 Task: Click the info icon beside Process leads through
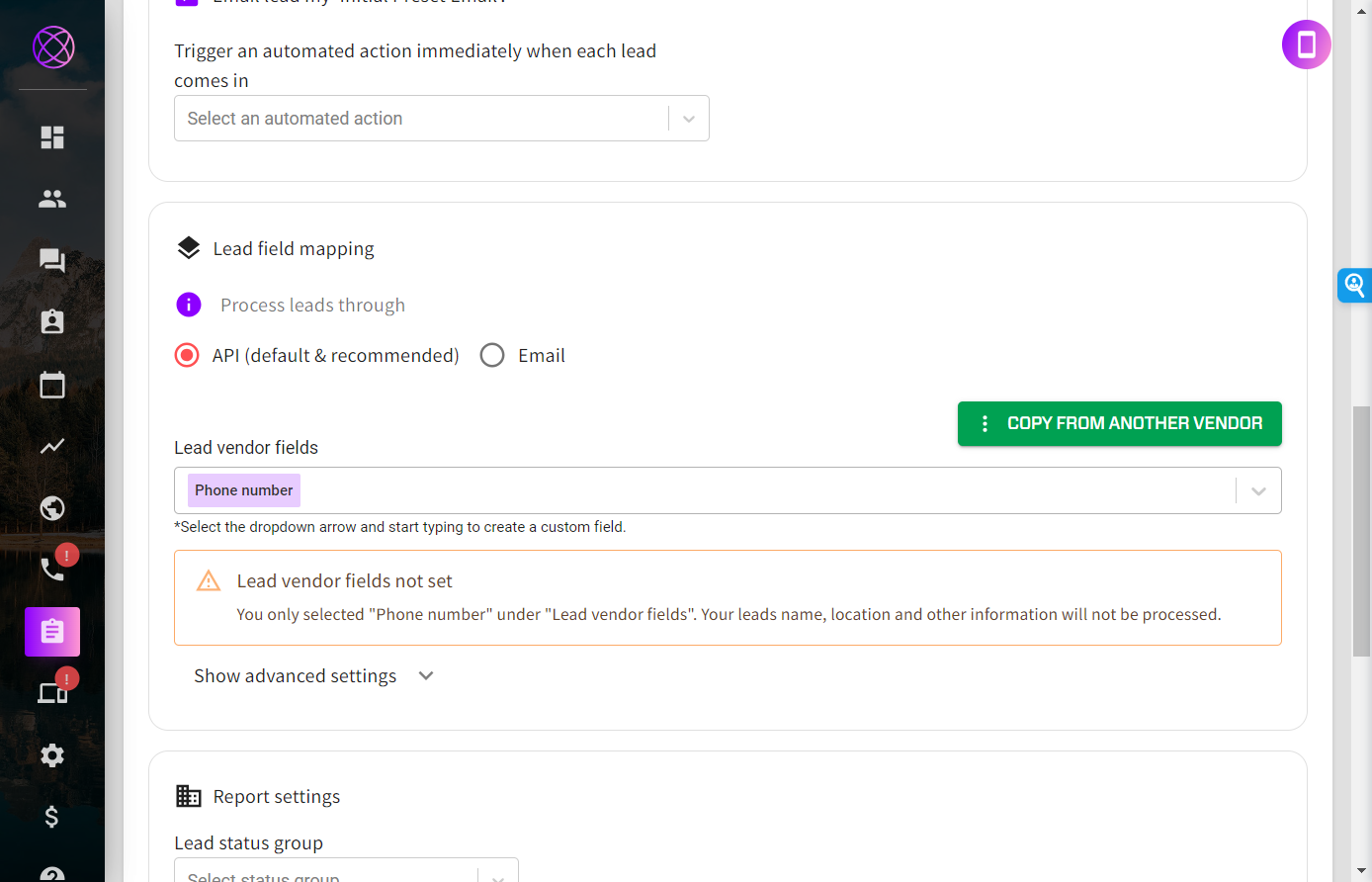click(x=189, y=305)
